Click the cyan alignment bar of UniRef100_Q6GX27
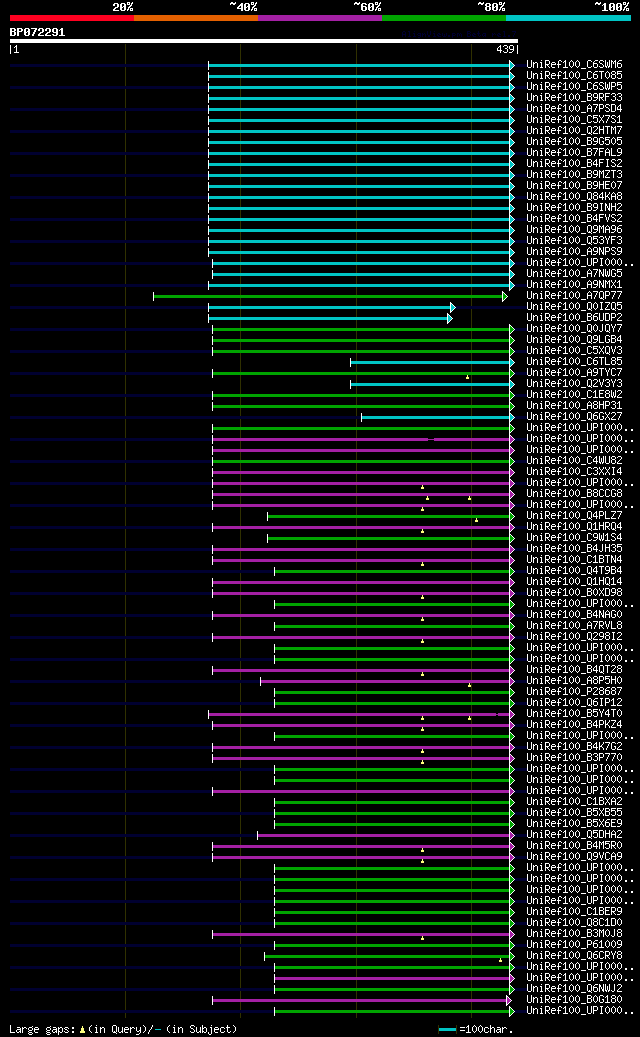This screenshot has height=1037, width=640. click(x=438, y=417)
